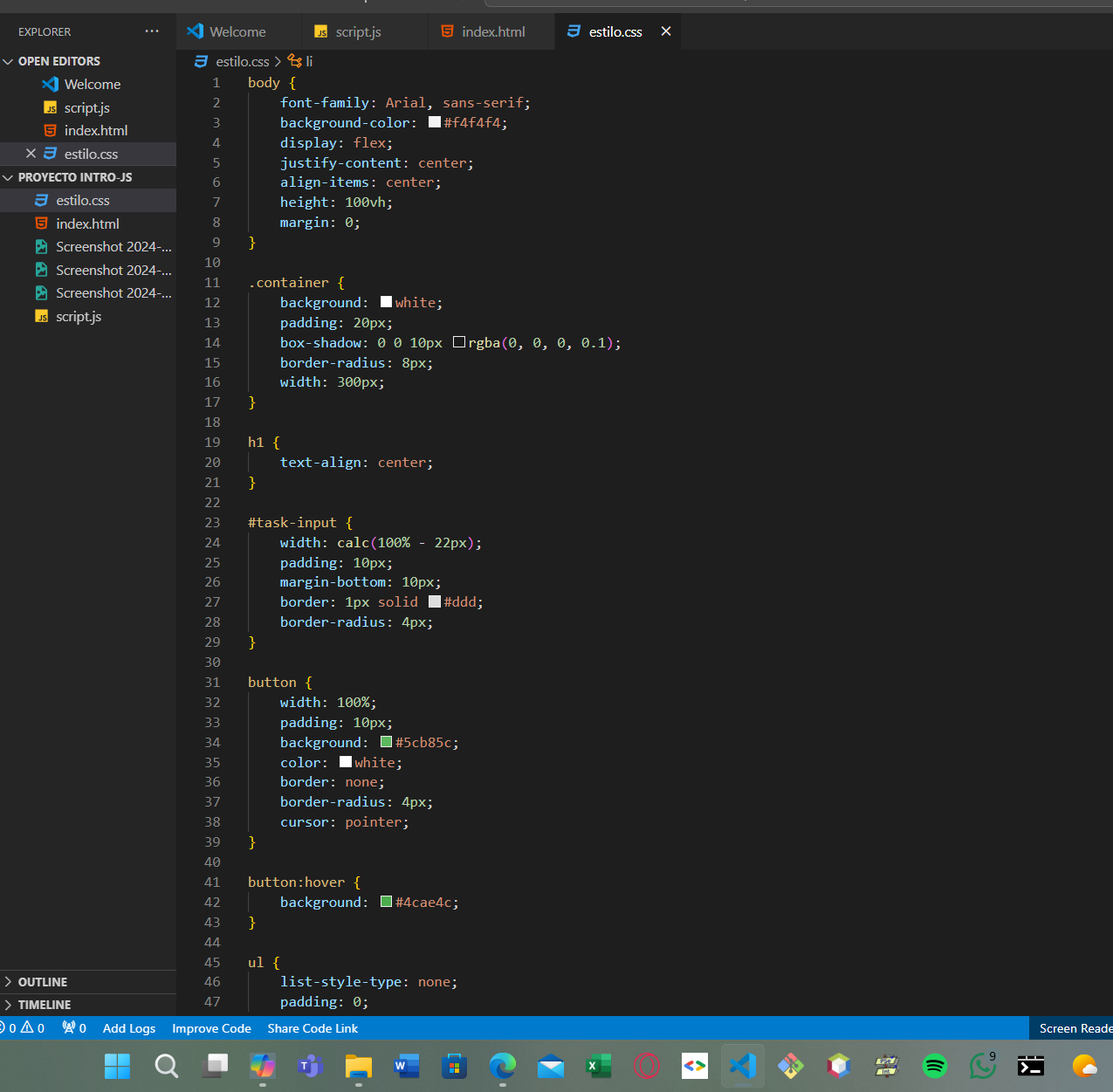1113x1092 pixels.
Task: Open Microsoft Word from taskbar
Action: point(407,1066)
